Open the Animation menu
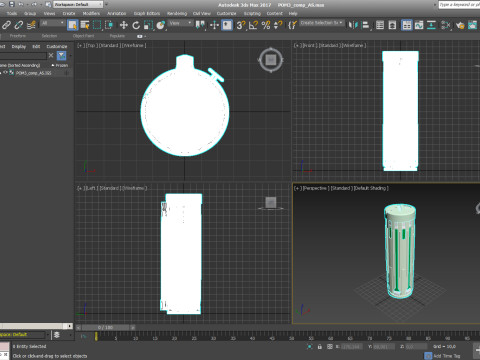 pos(117,13)
